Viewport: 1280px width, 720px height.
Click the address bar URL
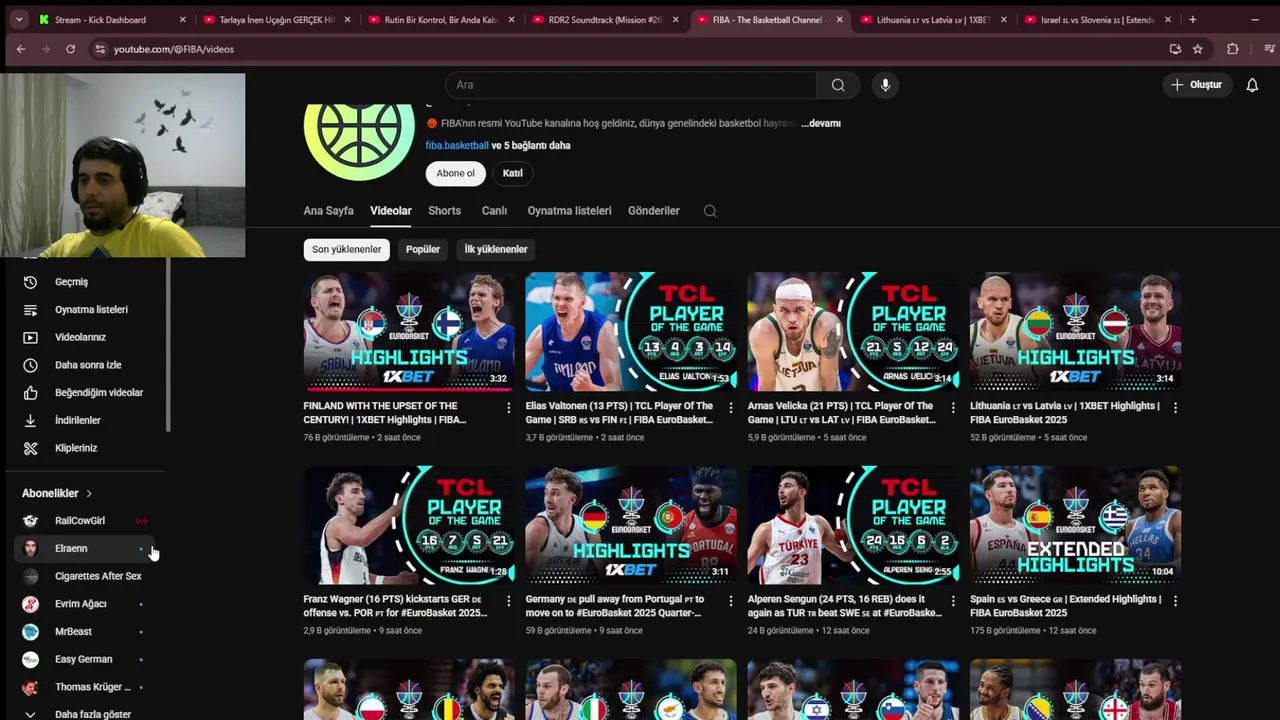(x=174, y=49)
